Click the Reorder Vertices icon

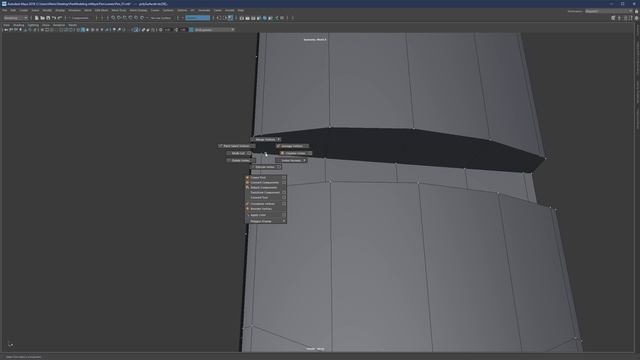(247, 209)
